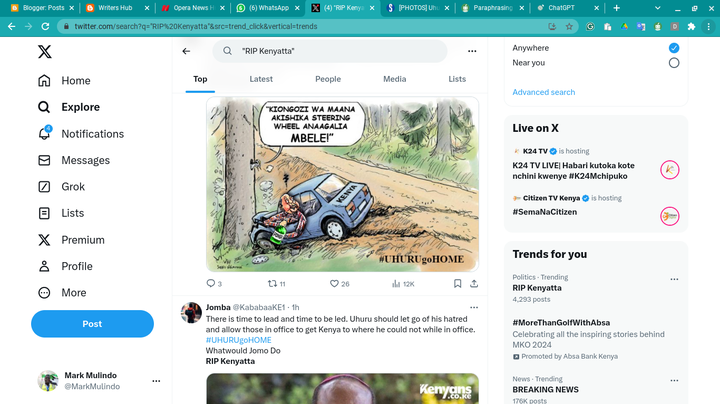Switch to the People tab
Screen dimensions: 720x404
click(x=328, y=79)
